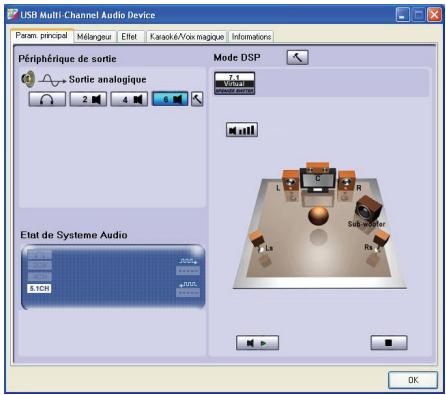Viewport: 446px width, 395px height.
Task: Click the listener sphere in room
Action: [x=318, y=215]
